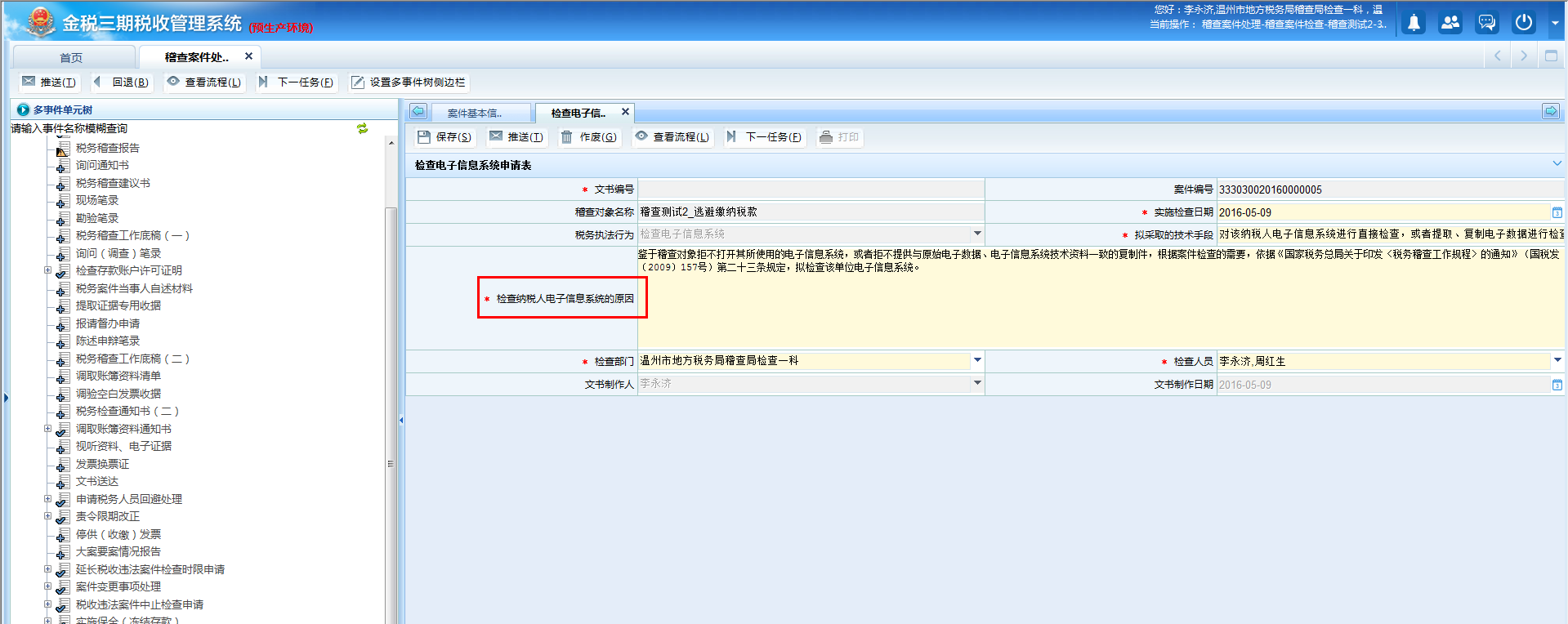Expand 延长税收违法案件检查时限申请 node

[x=47, y=568]
